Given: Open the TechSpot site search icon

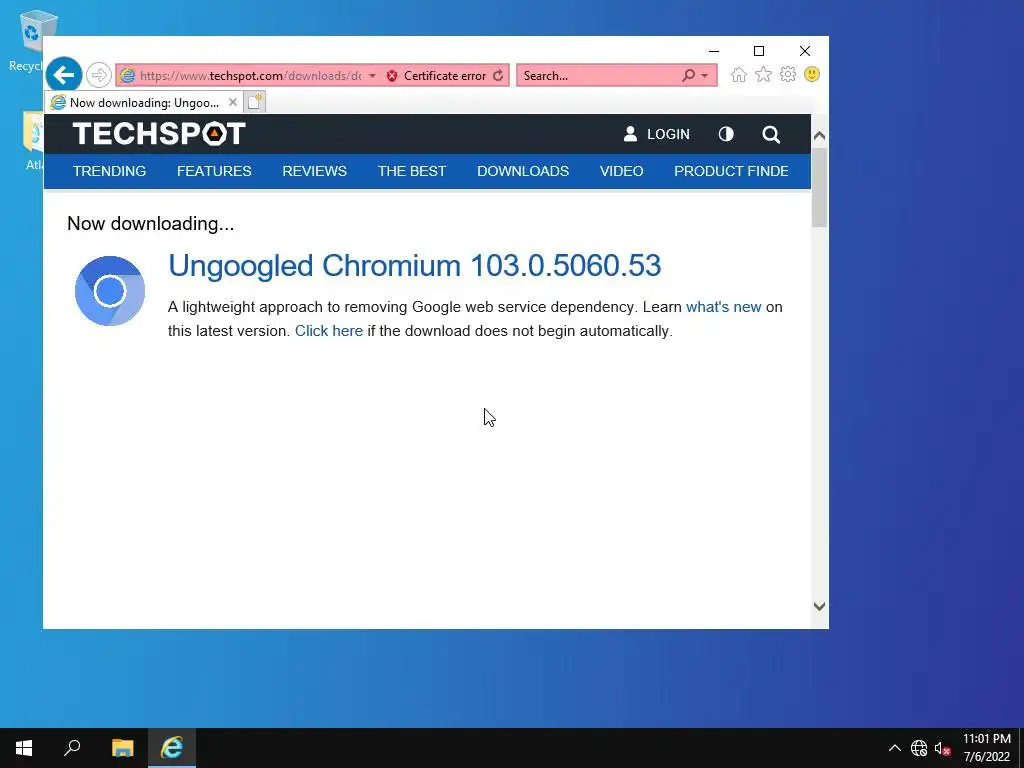Looking at the screenshot, I should click(771, 135).
